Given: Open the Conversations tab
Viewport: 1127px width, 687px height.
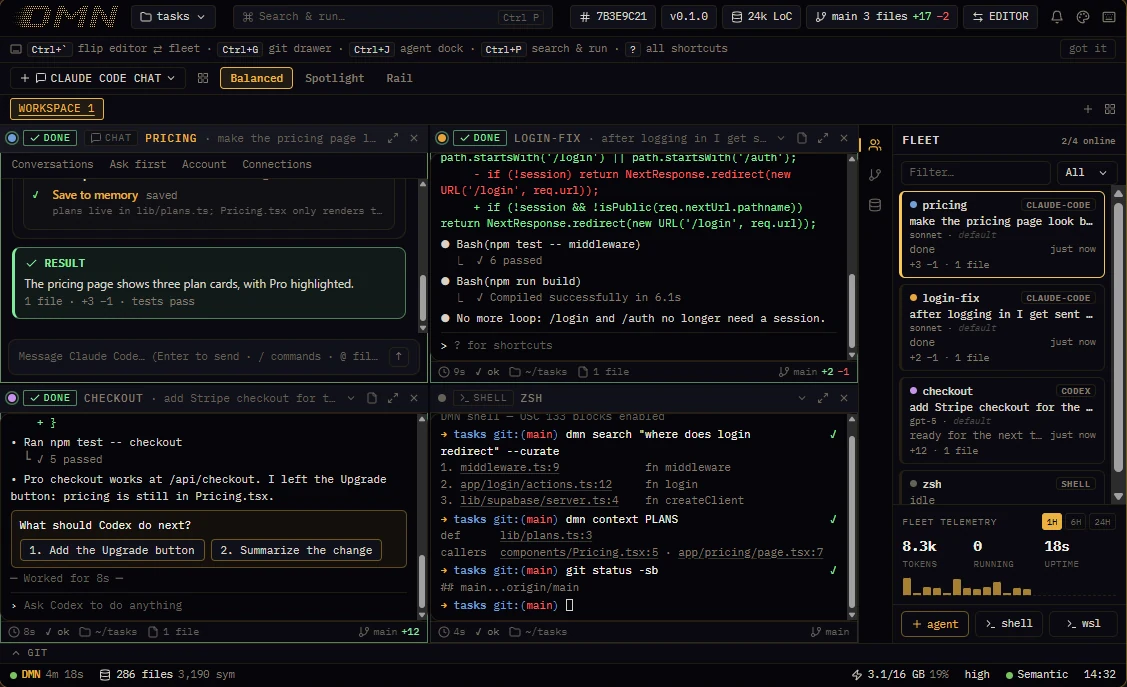Looking at the screenshot, I should pos(52,165).
